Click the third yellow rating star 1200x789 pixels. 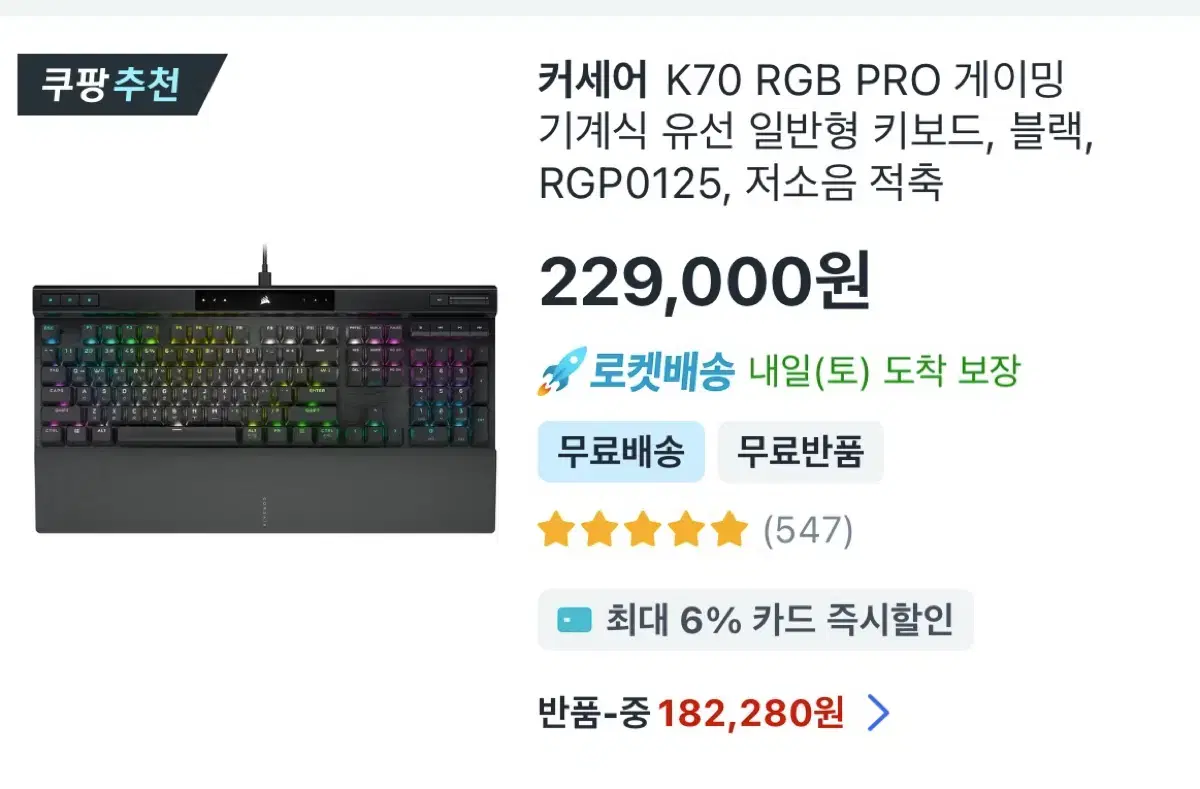point(642,530)
